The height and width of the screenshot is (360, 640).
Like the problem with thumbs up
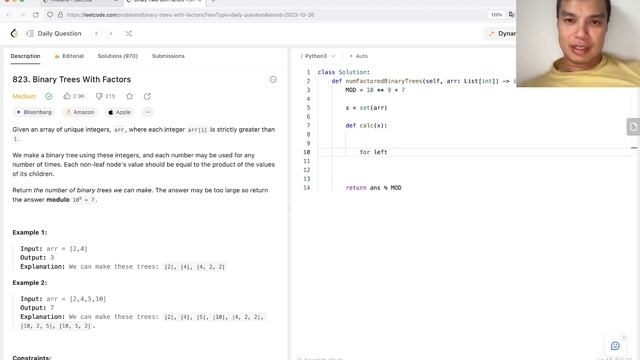point(67,96)
